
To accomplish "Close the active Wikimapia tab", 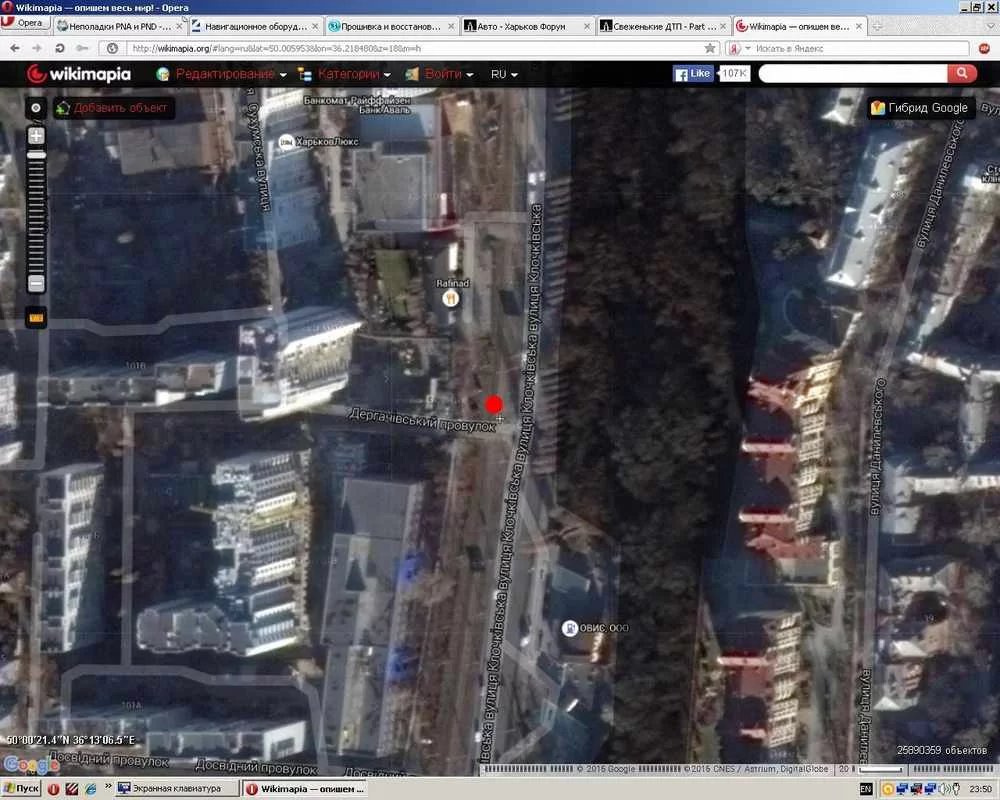I will tap(859, 27).
